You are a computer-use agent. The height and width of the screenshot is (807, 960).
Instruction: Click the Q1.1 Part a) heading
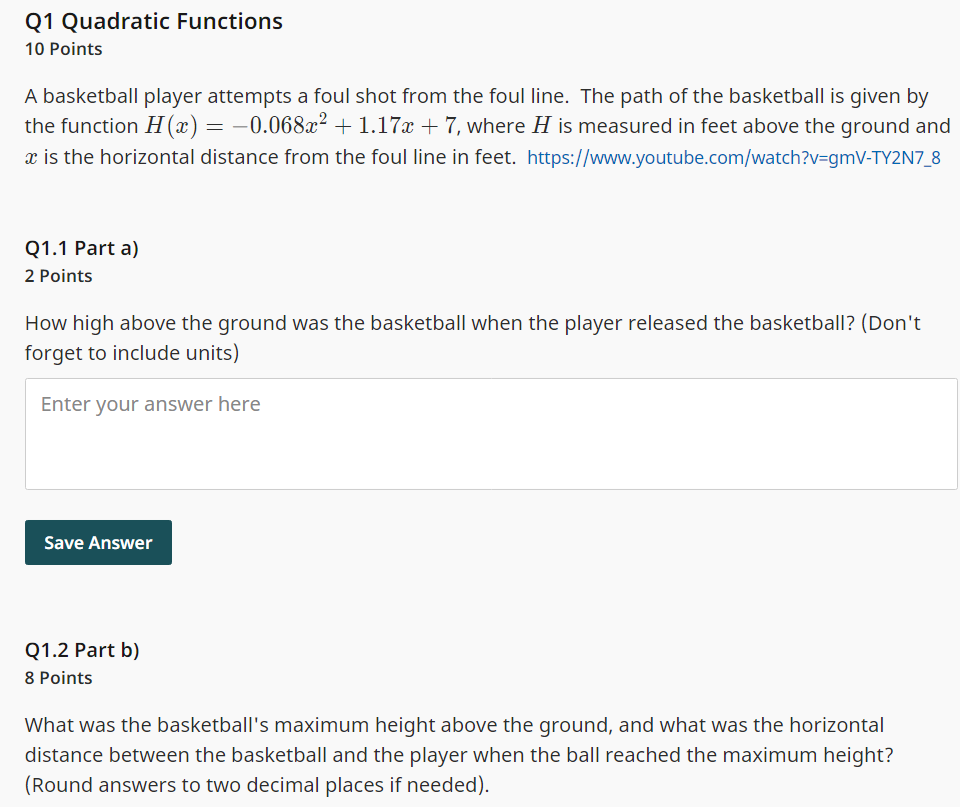tap(82, 247)
